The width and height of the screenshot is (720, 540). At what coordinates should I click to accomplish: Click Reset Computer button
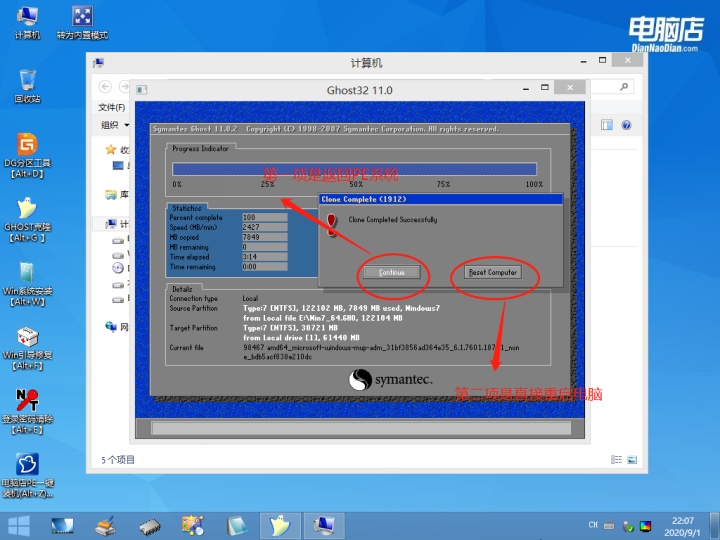(x=493, y=272)
